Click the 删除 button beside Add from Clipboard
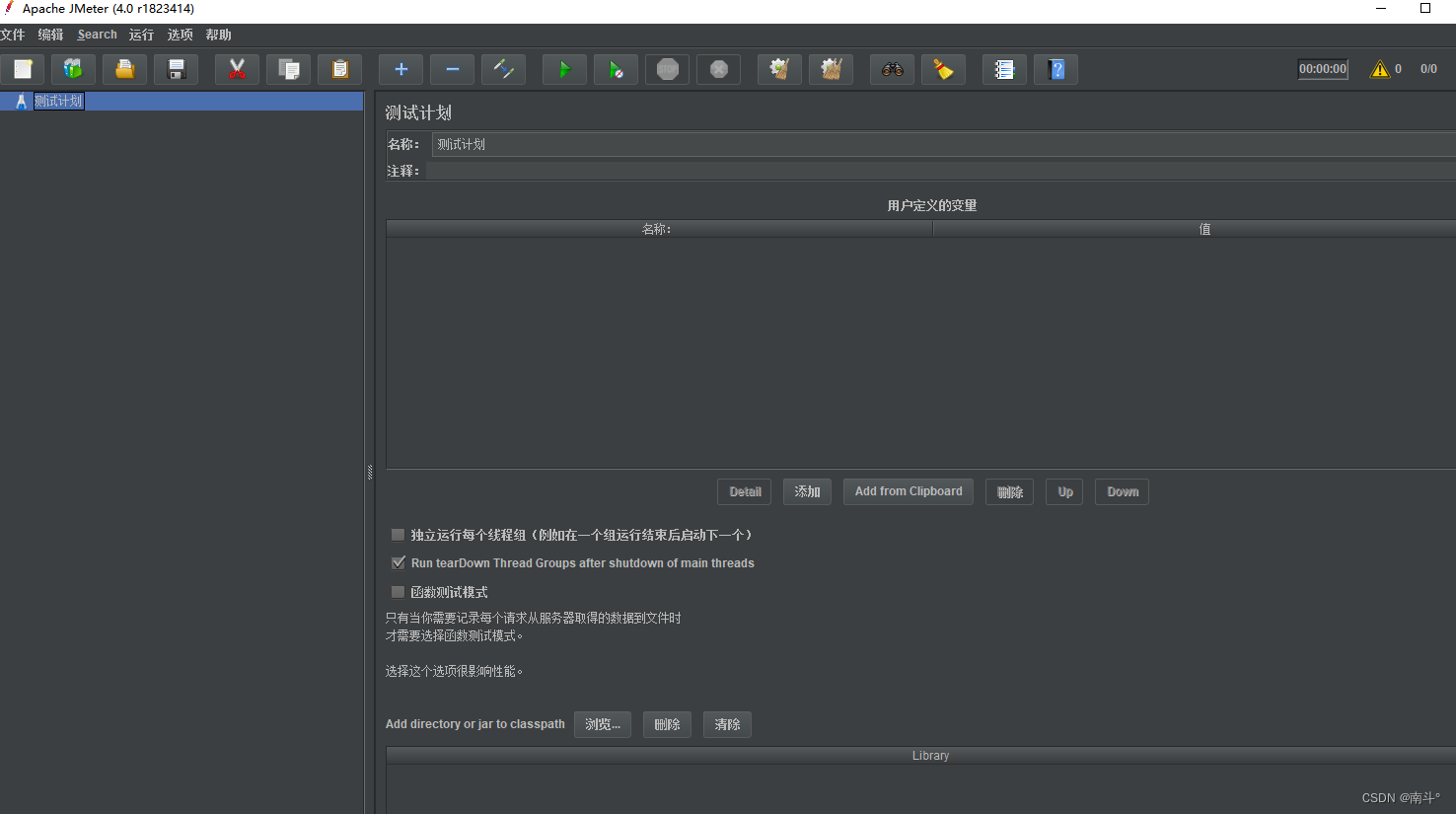 (x=1009, y=491)
